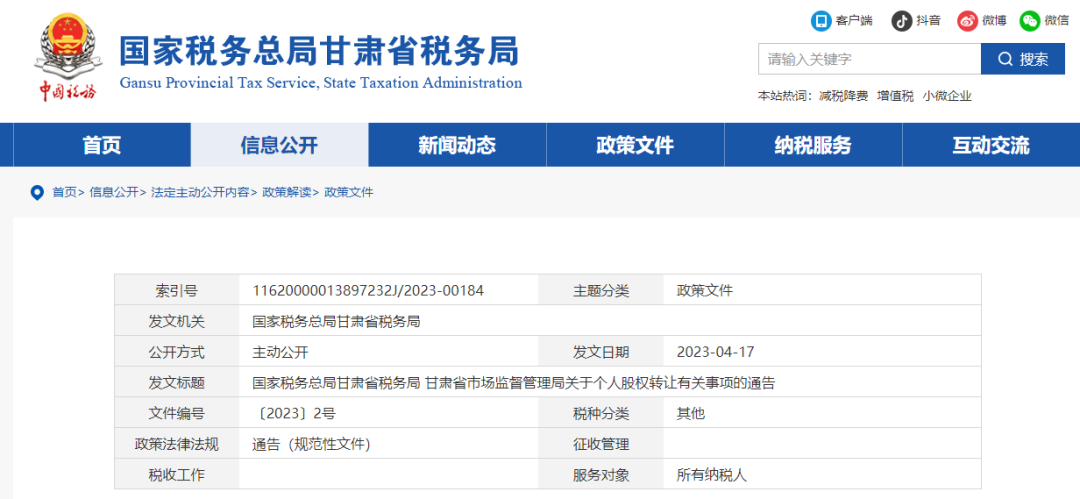The width and height of the screenshot is (1080, 499).
Task: Click 国家税务总局甘肃省税务局 in 发文机关 row
Action: [x=336, y=322]
